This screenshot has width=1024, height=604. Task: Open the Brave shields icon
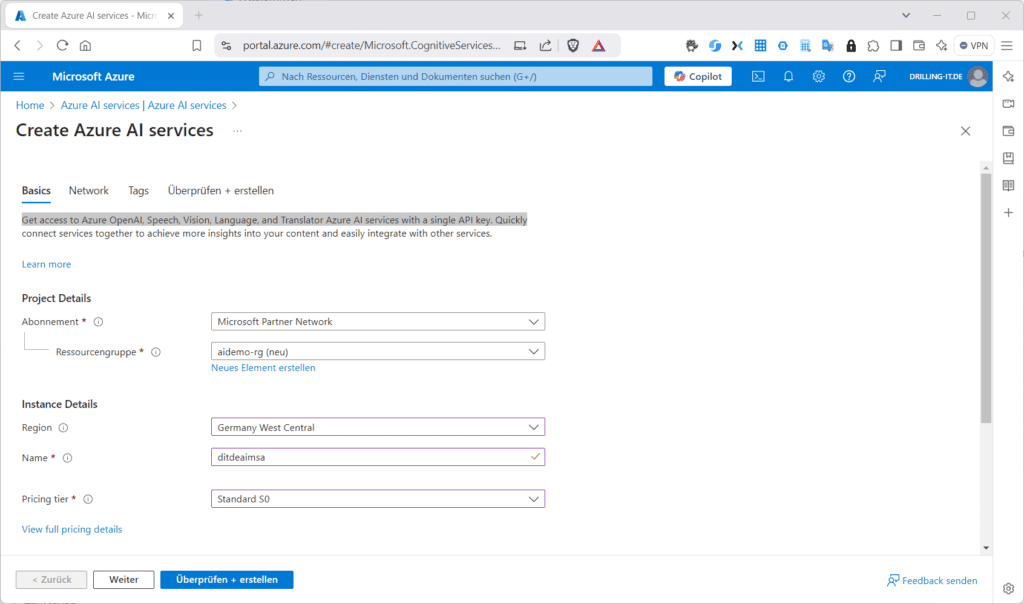click(573, 45)
